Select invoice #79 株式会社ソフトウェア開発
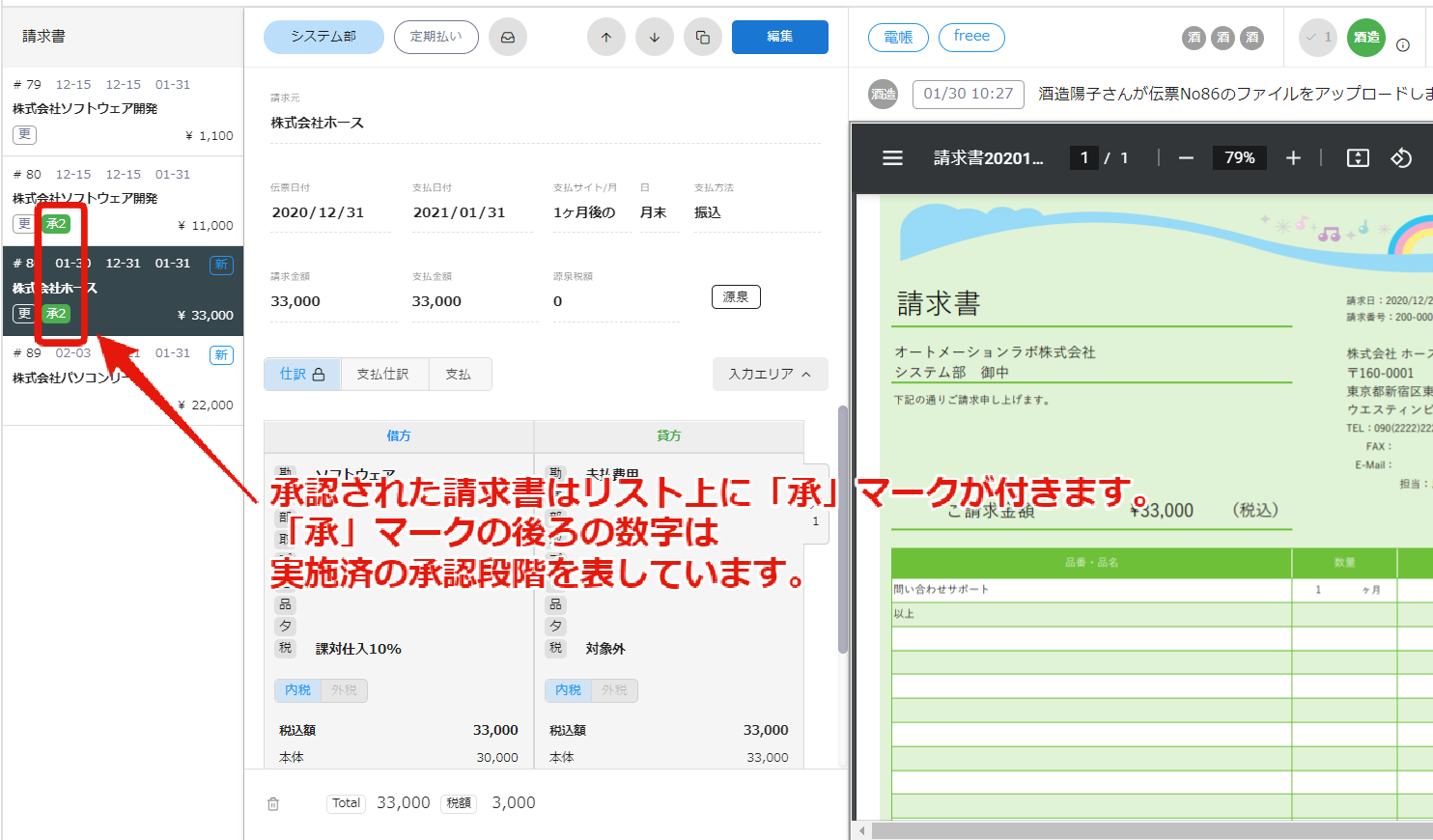This screenshot has height=840, width=1433. (x=123, y=111)
